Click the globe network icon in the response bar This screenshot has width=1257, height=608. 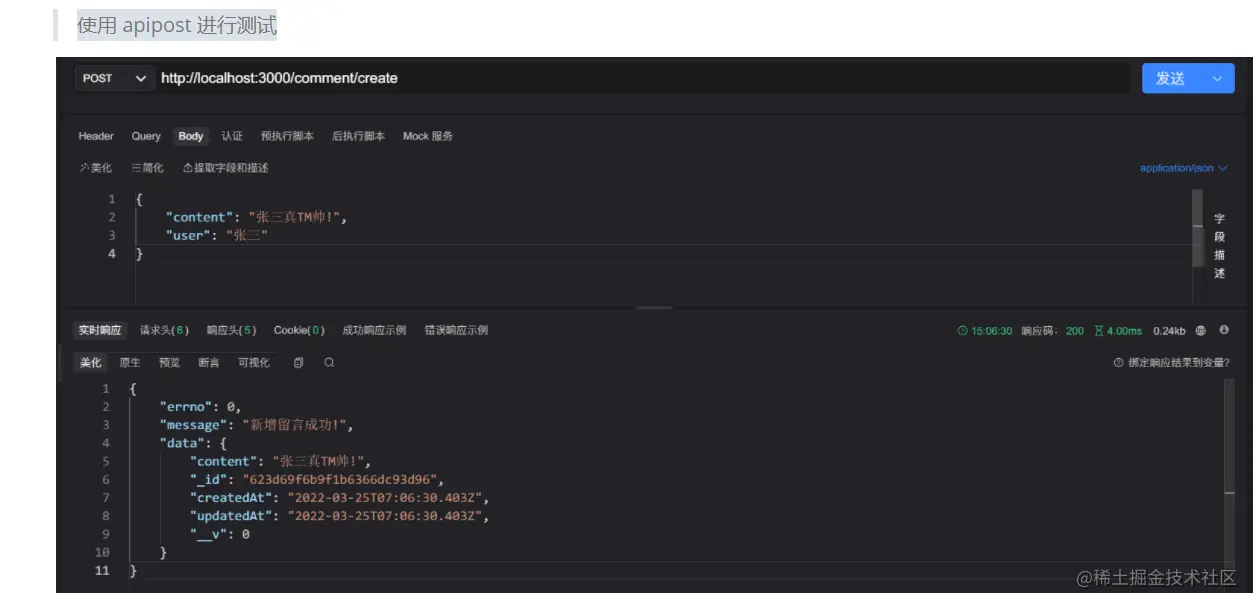pyautogui.click(x=1201, y=331)
